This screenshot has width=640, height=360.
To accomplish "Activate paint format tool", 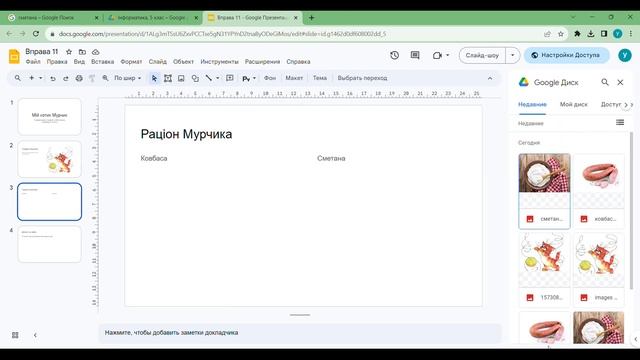I will point(92,78).
